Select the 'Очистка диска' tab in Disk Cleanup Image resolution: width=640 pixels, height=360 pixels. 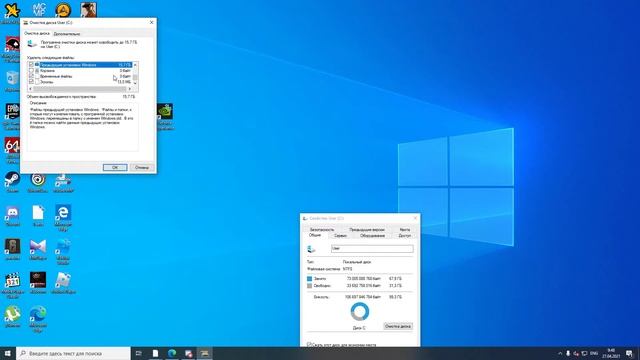37,33
